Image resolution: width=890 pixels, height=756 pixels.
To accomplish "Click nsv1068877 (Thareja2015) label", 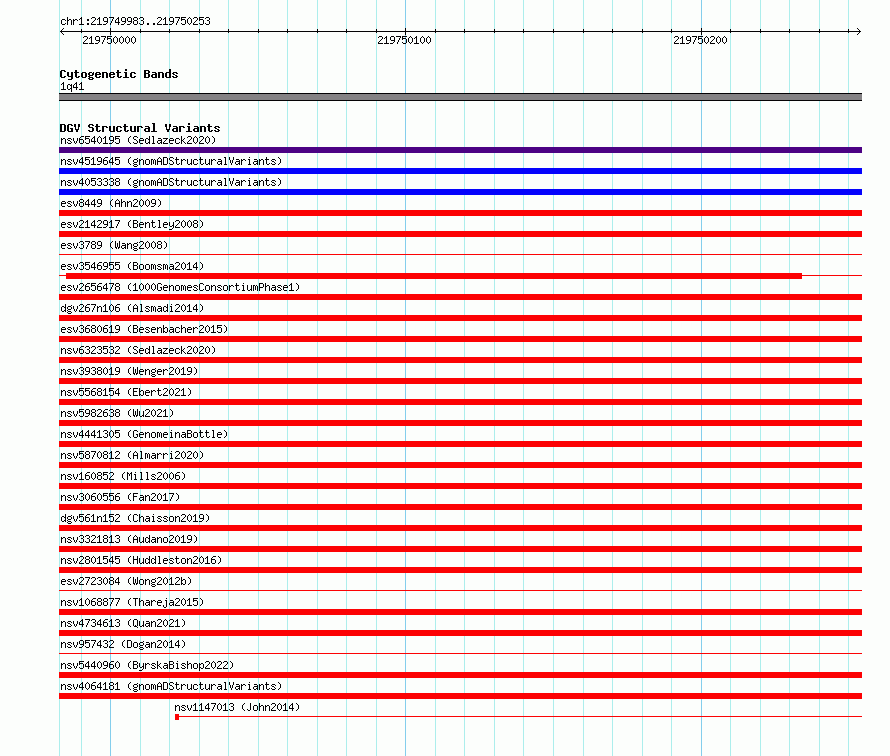I will click(x=132, y=602).
